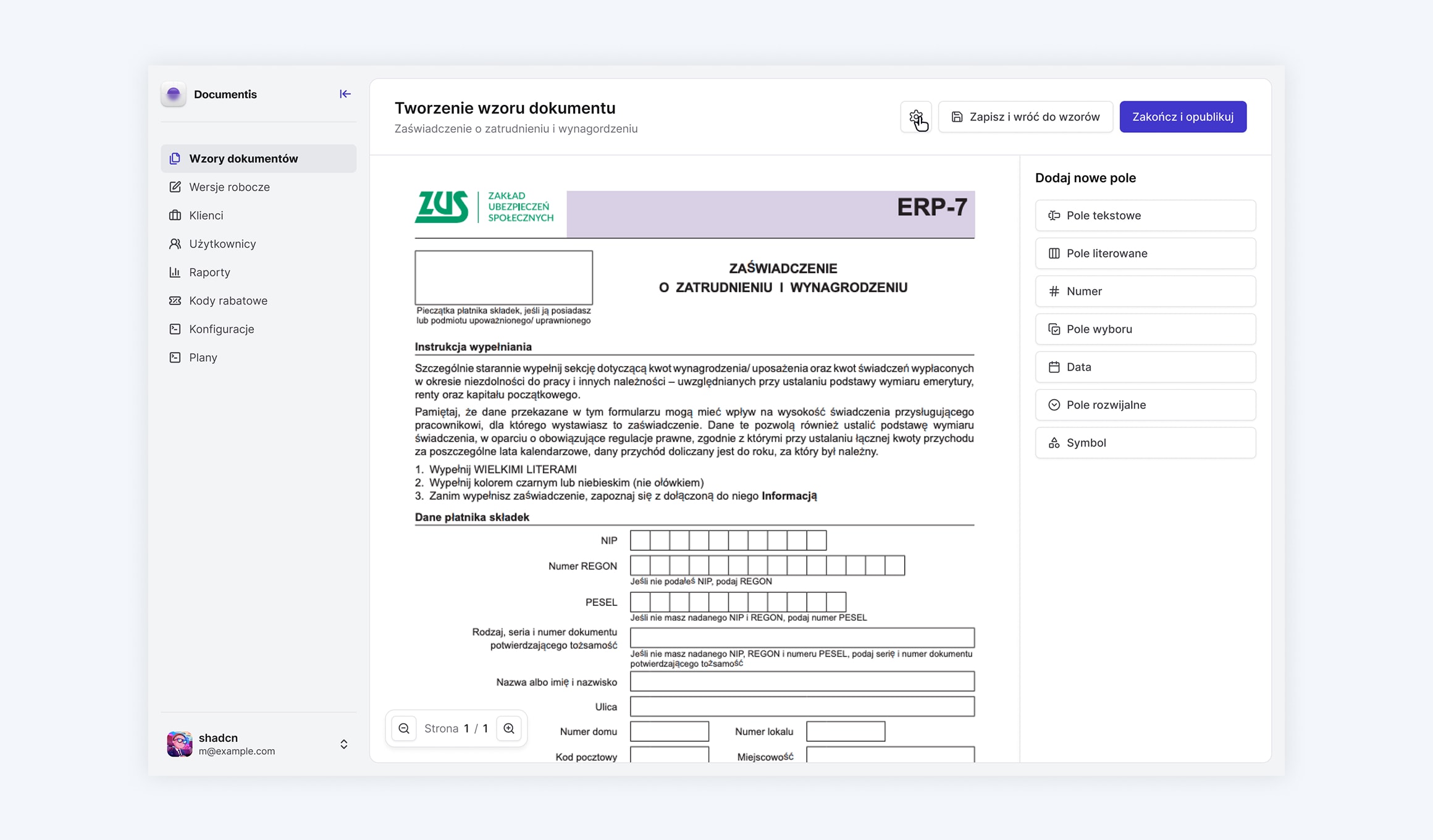Click Zakończ i opublikuj button
Image resolution: width=1433 pixels, height=840 pixels.
(x=1183, y=117)
